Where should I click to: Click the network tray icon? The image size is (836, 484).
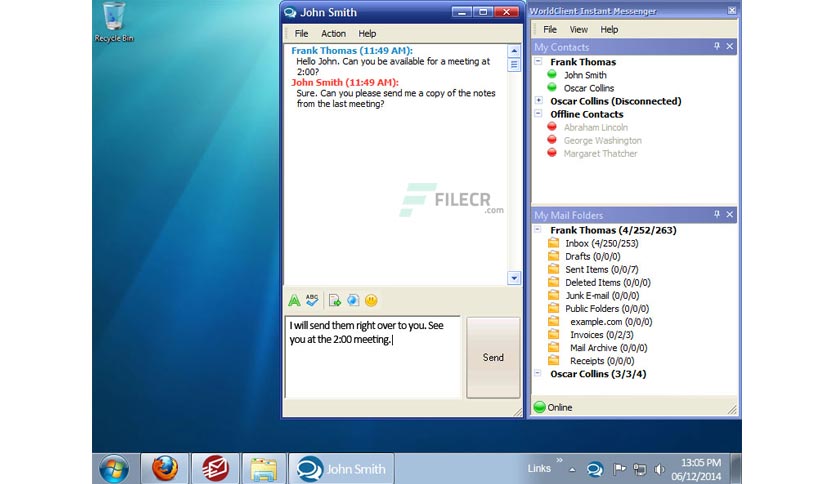(x=640, y=469)
